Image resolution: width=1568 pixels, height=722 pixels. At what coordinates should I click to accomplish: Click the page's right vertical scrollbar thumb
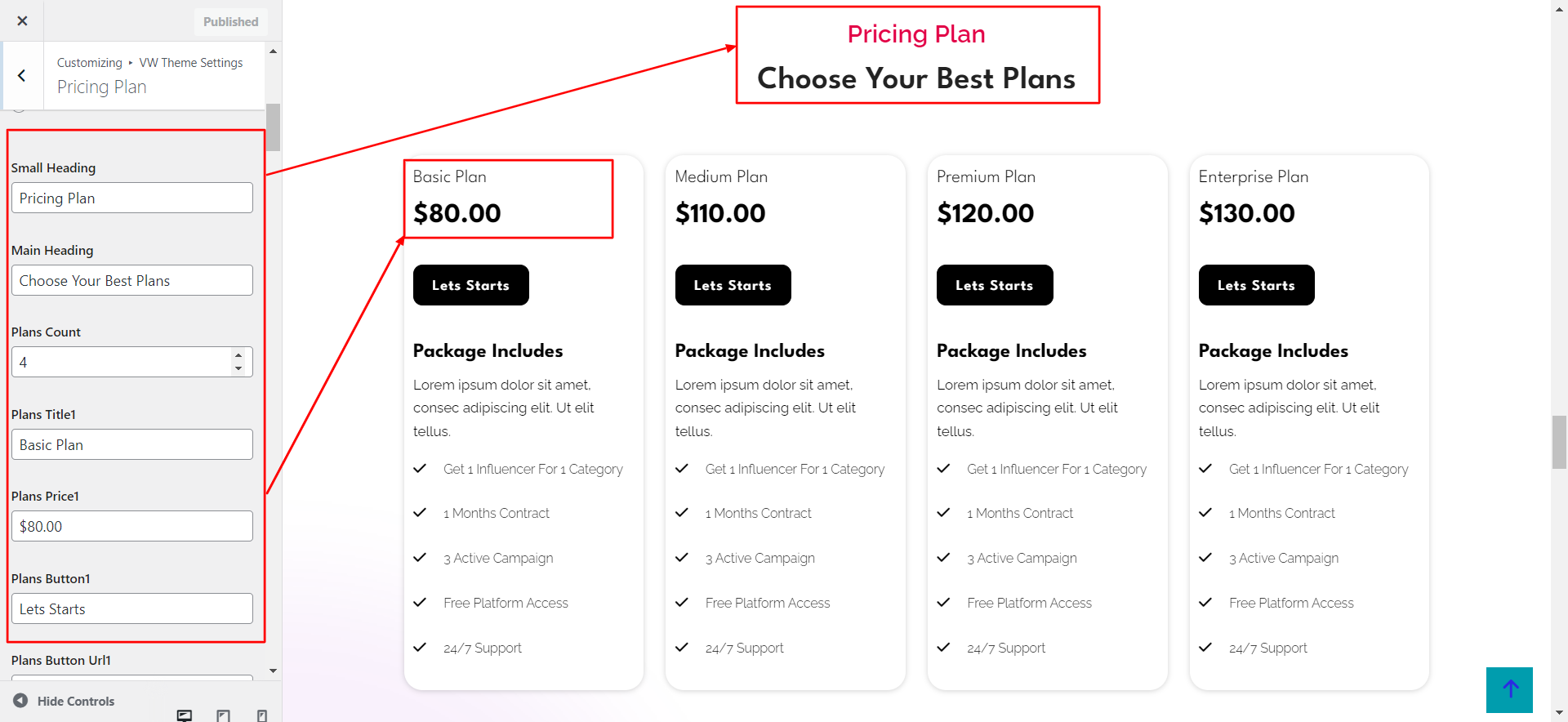(x=1559, y=442)
